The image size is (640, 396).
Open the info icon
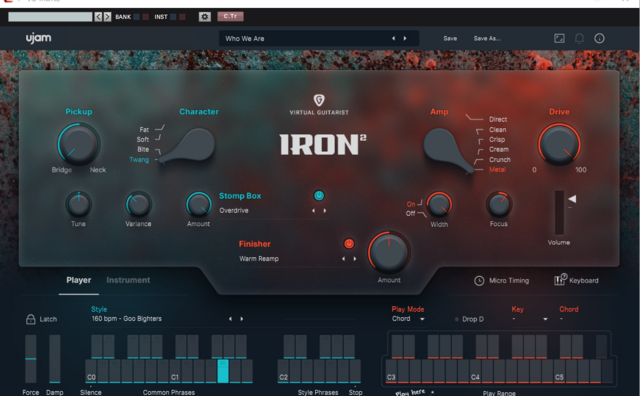pos(599,38)
